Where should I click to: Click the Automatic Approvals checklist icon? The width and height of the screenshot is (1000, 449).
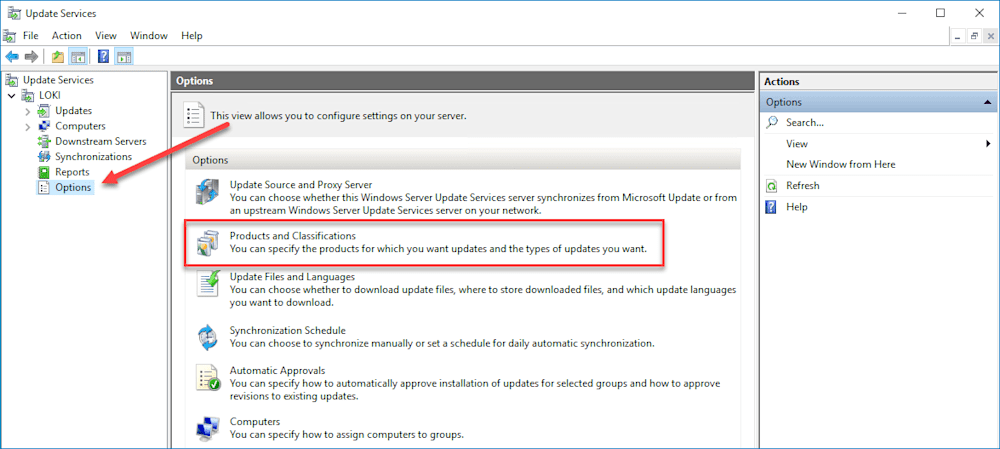tap(208, 378)
